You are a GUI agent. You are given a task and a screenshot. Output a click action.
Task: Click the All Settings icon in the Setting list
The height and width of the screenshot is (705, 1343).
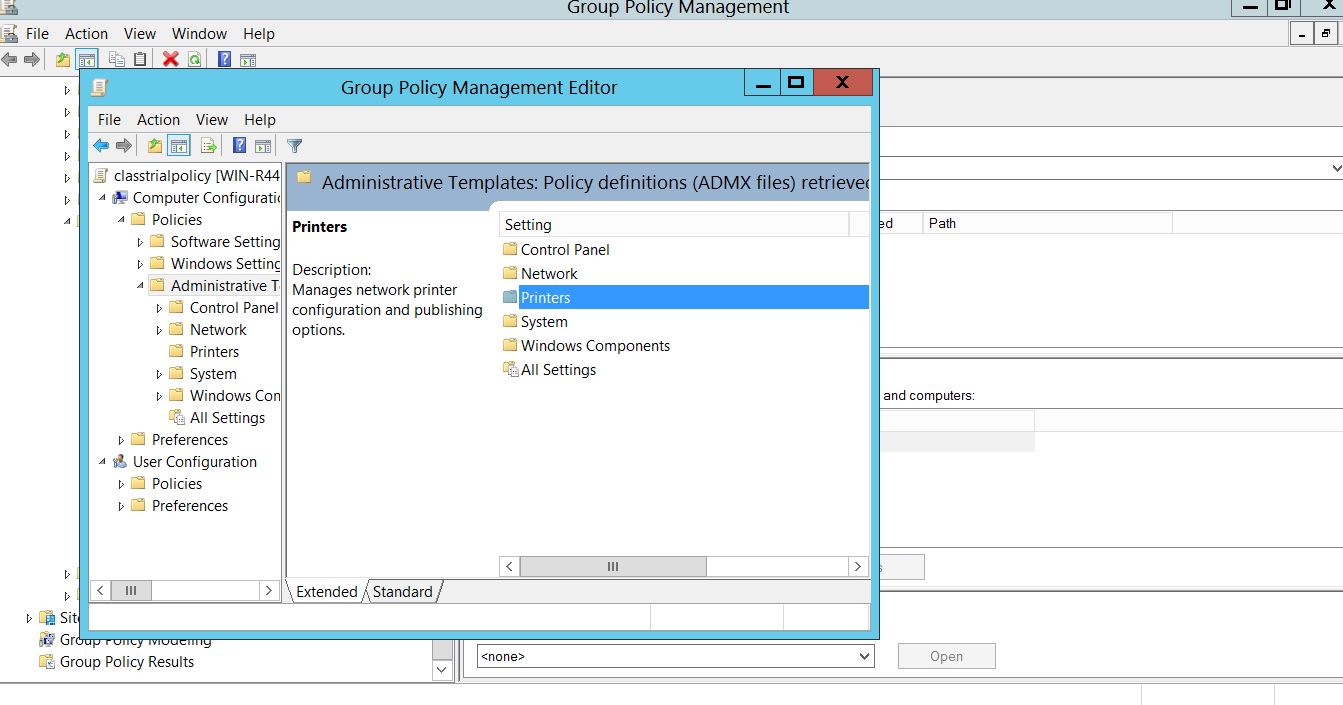pyautogui.click(x=510, y=370)
